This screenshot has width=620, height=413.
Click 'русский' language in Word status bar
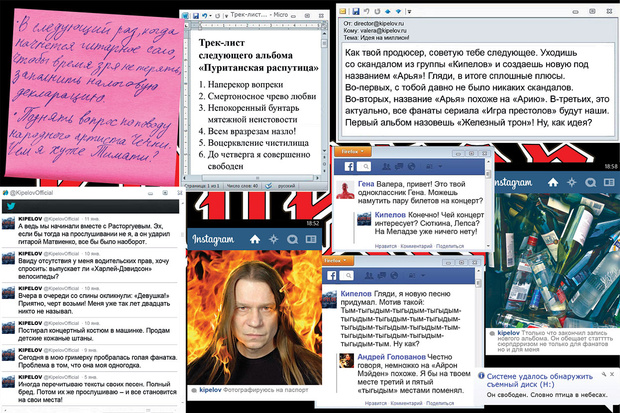[287, 186]
